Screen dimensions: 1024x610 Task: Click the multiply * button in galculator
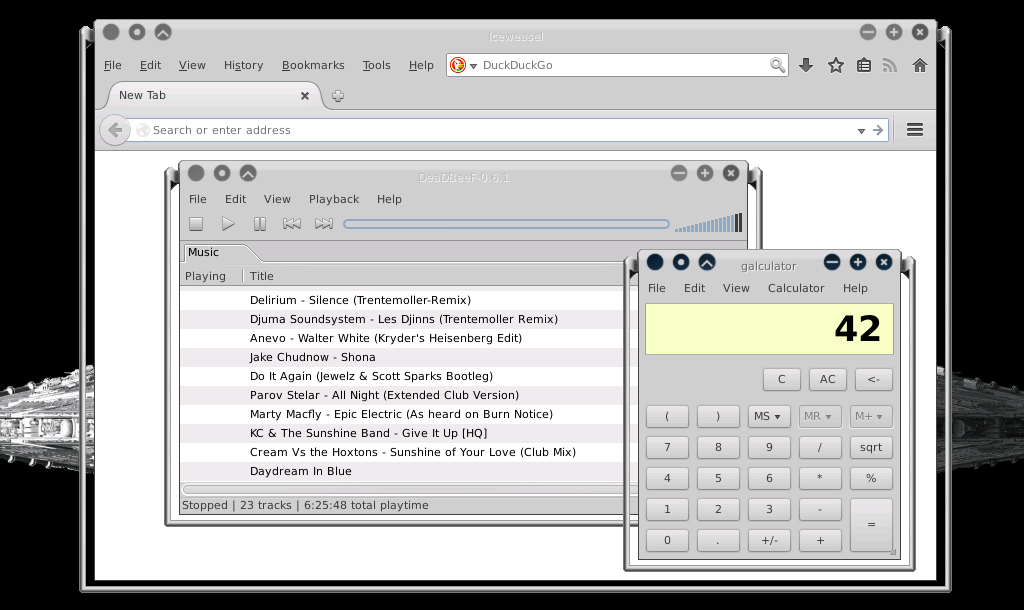coord(820,478)
